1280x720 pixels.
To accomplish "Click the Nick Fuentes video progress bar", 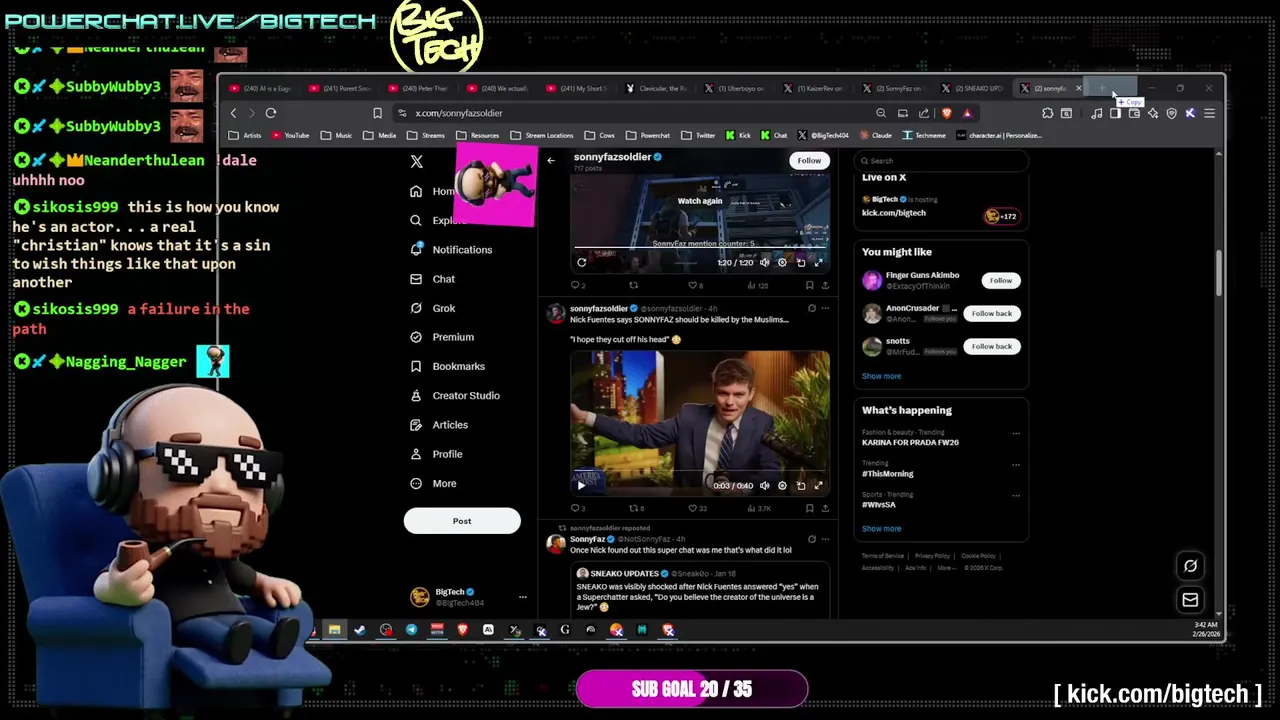I will (700, 471).
